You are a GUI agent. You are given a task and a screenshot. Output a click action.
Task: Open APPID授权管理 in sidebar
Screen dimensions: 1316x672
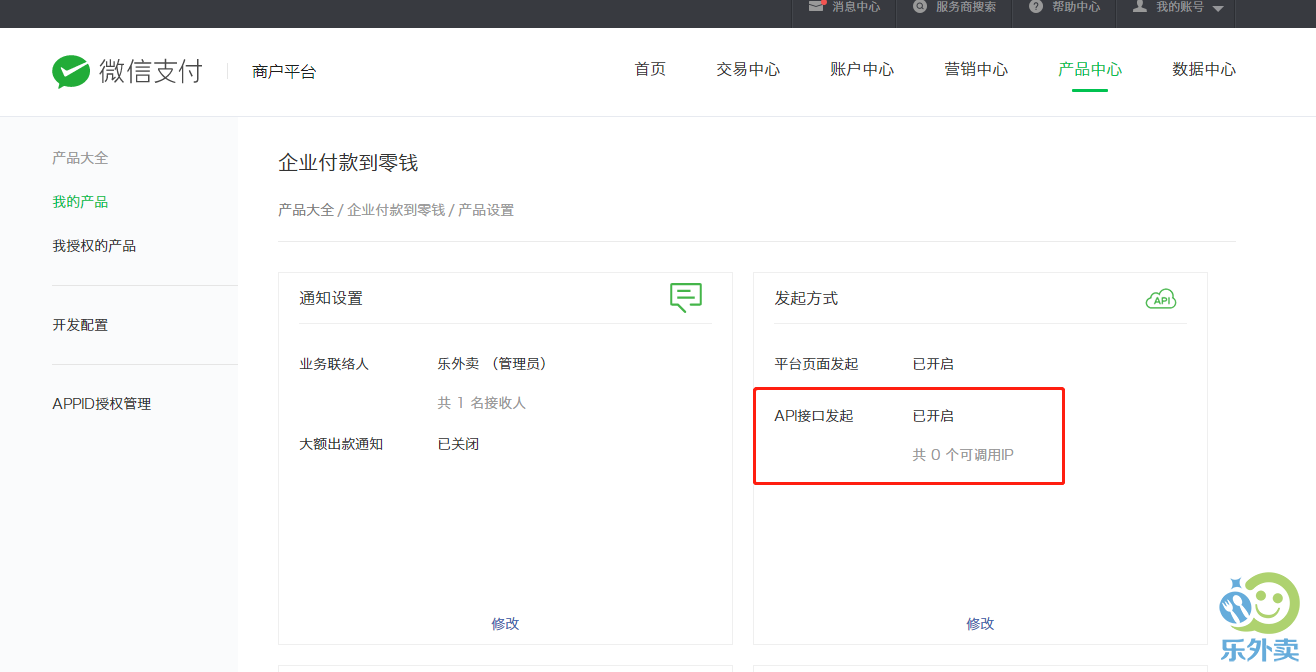click(101, 404)
